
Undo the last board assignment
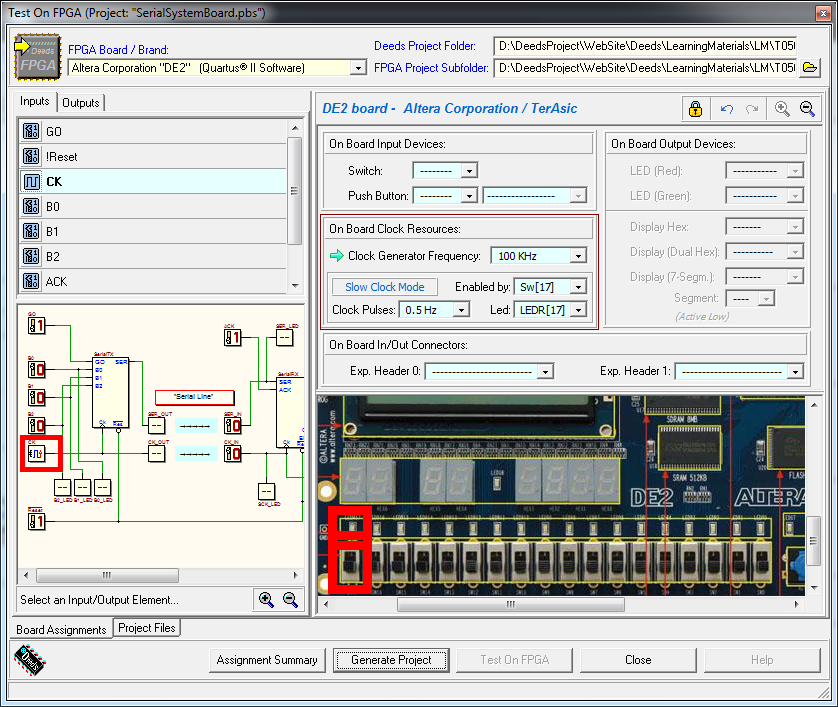(x=726, y=109)
